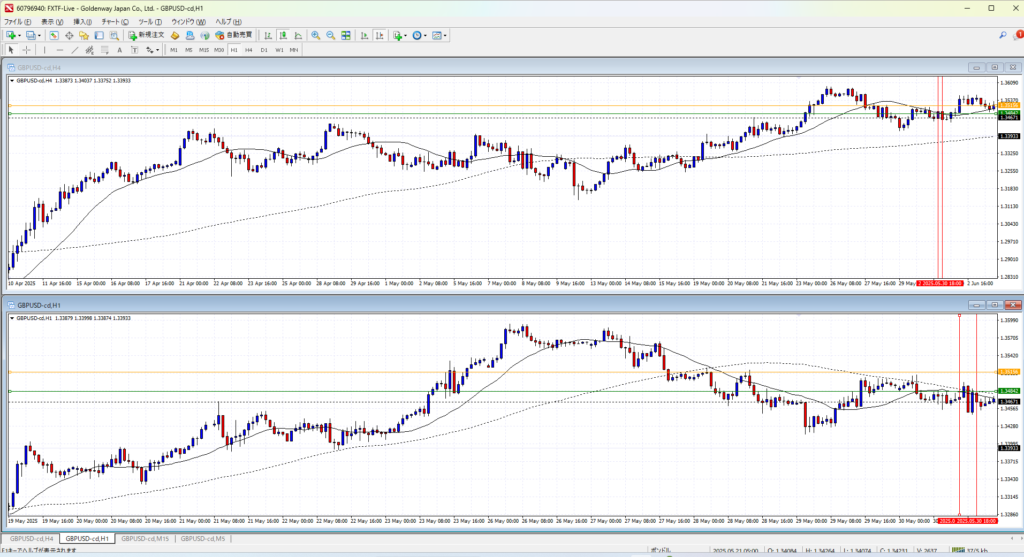Switch chart to candlestick display mode
This screenshot has height=557, width=1024.
281,35
